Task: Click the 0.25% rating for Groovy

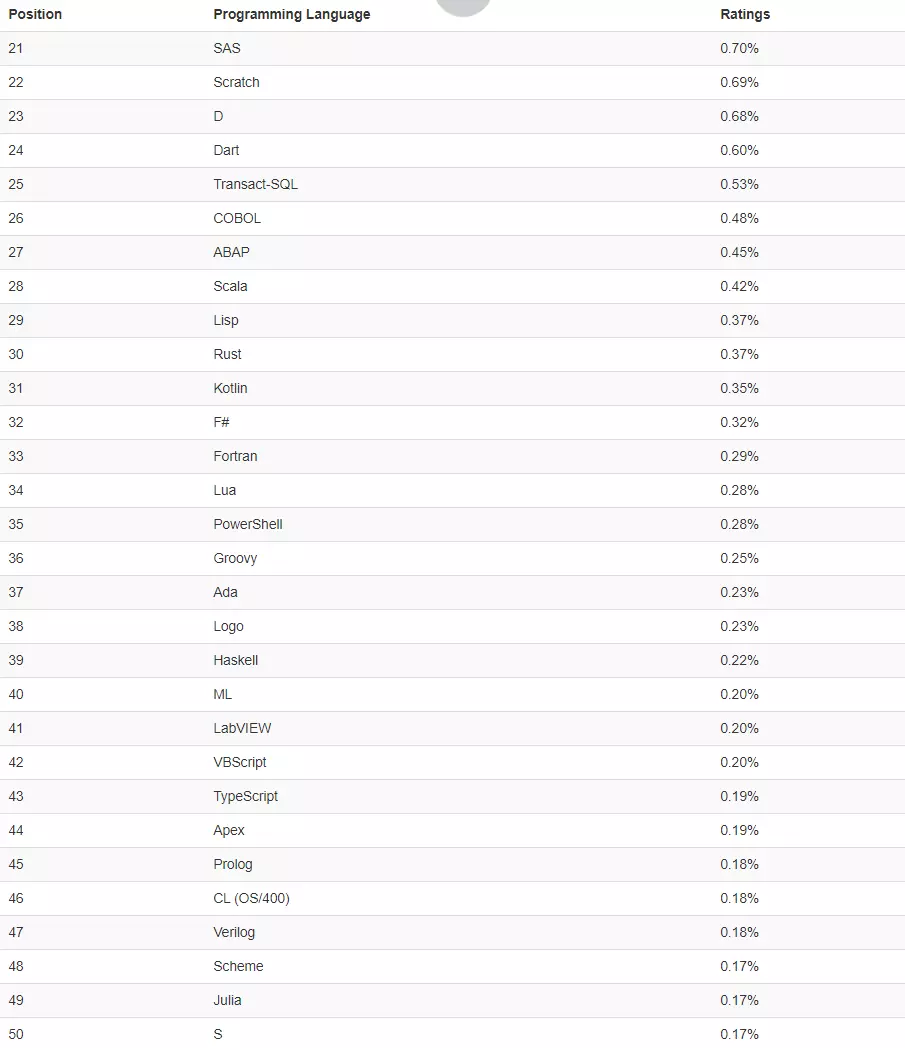Action: (x=739, y=558)
